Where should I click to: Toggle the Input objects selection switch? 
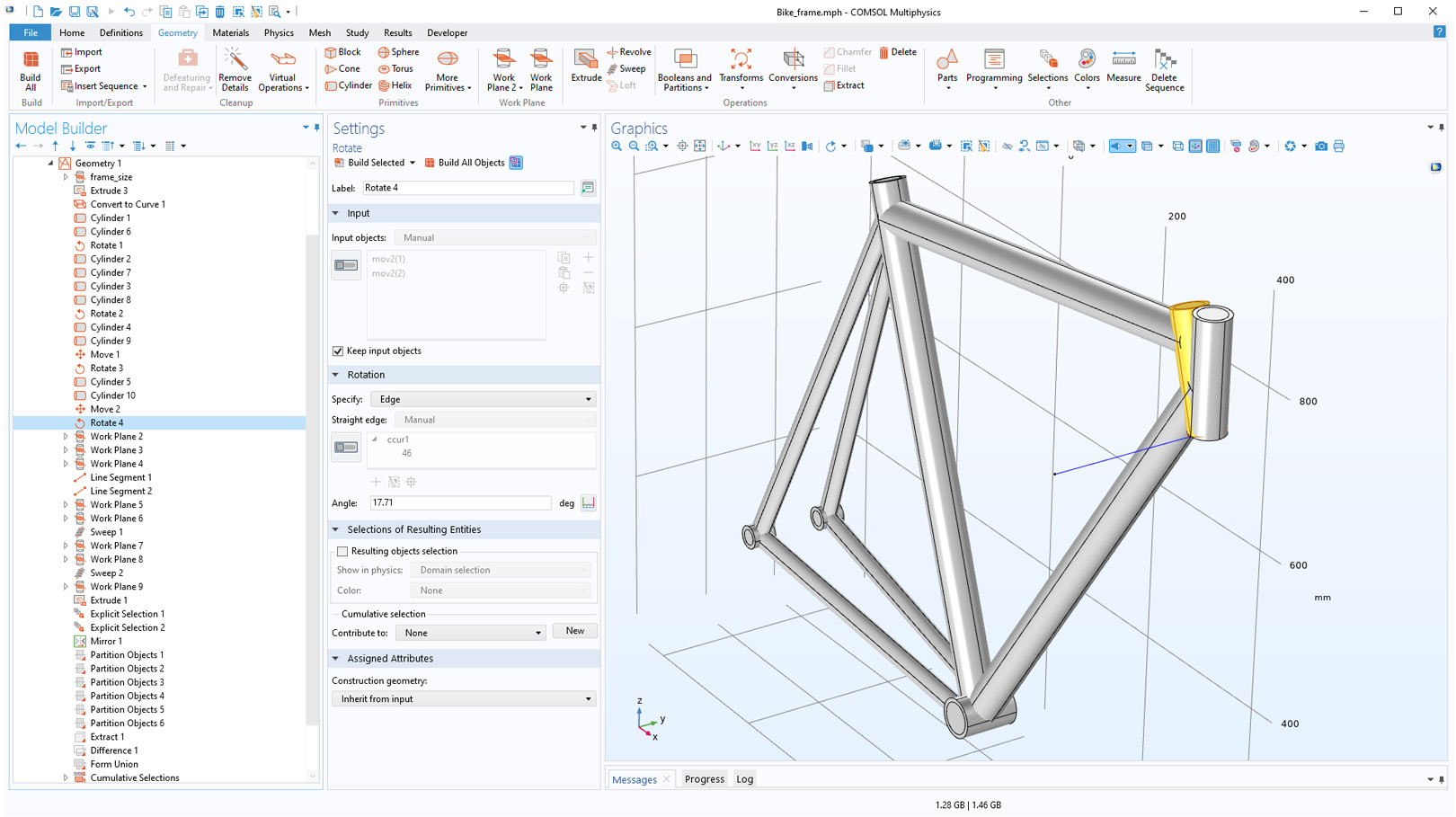pyautogui.click(x=346, y=265)
